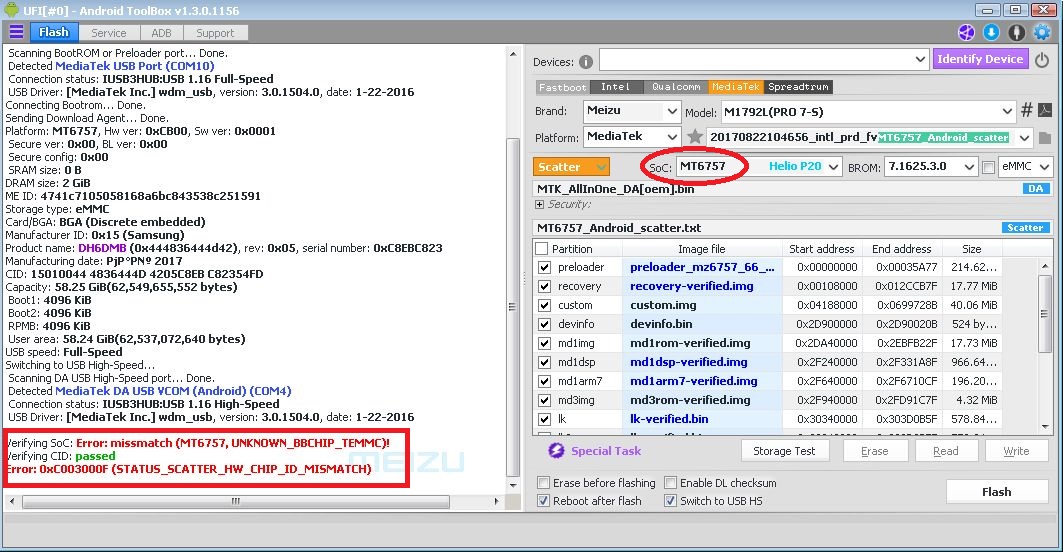
Task: Click the log pane horizontal scrollbar thumb
Action: coord(236,501)
